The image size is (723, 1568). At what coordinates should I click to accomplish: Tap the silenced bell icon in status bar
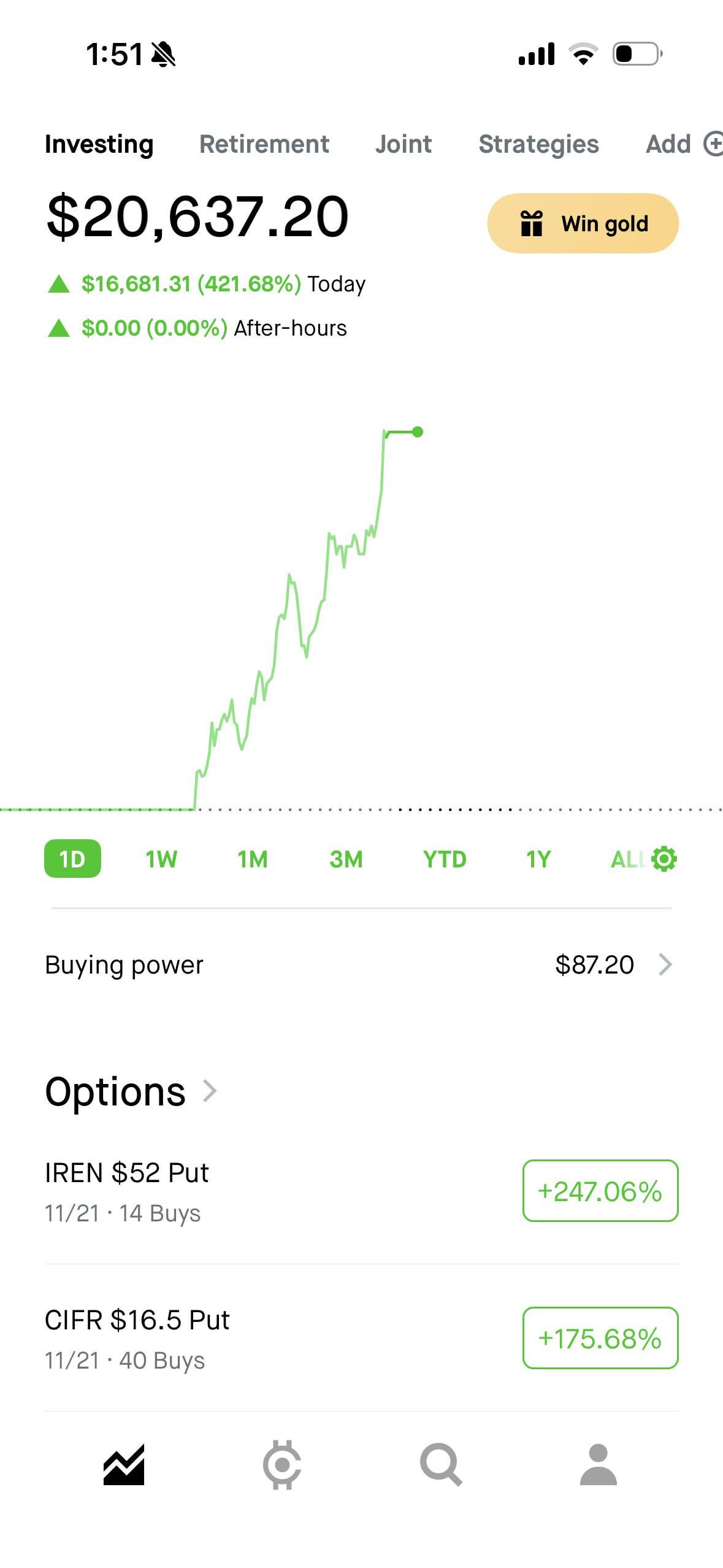pyautogui.click(x=163, y=54)
